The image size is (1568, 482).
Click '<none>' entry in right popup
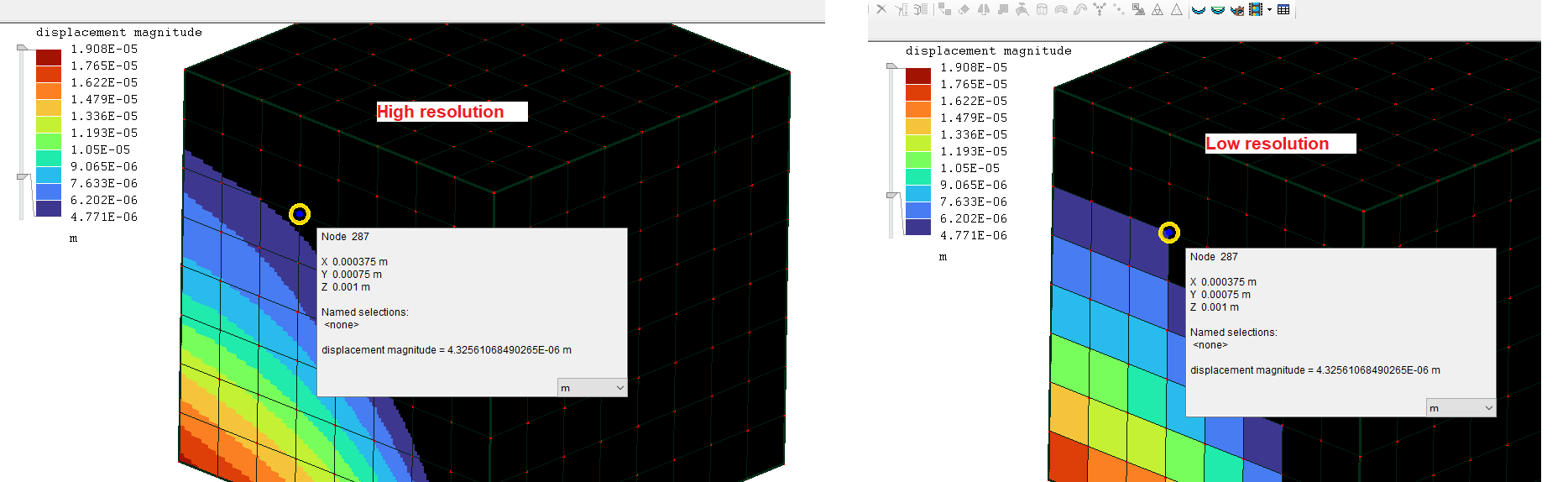(1210, 345)
